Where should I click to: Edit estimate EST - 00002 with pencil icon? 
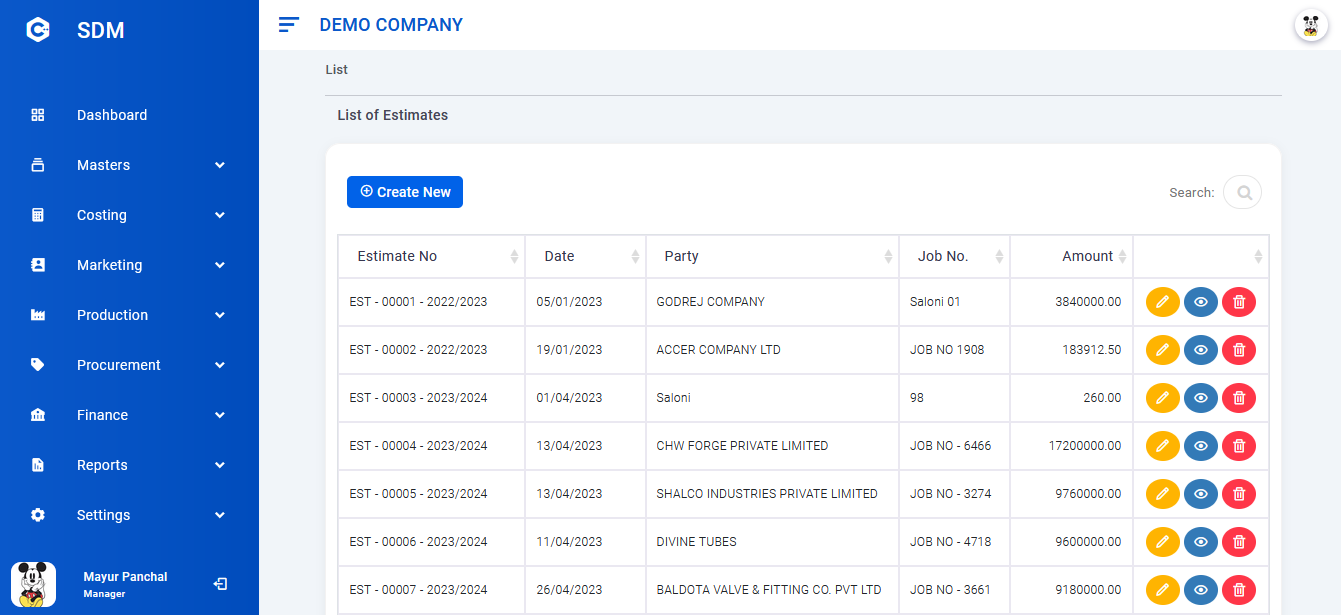[1162, 350]
